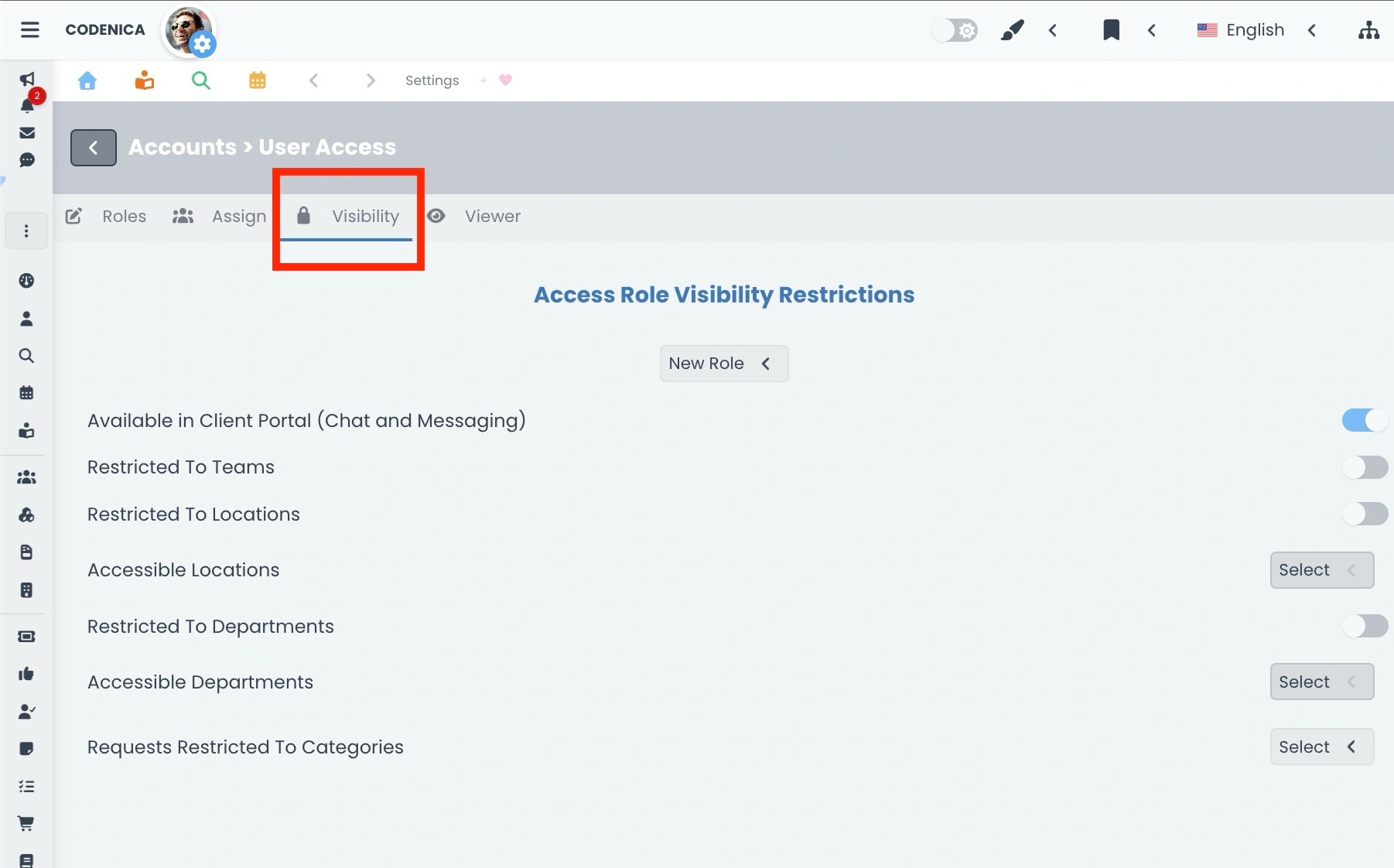Open the calendar icon in the top toolbar

tap(258, 80)
